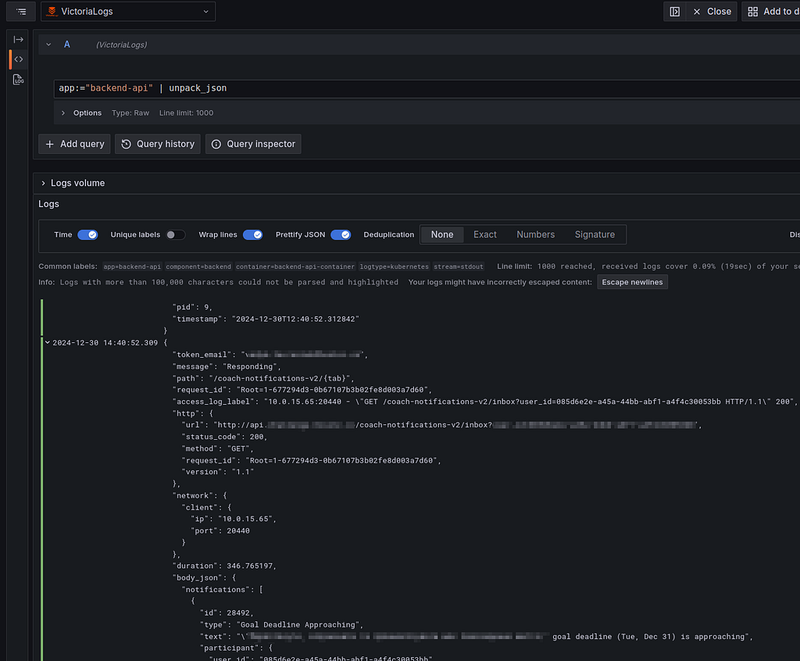Toggle the Time switch off
The image size is (800, 661).
click(x=87, y=235)
